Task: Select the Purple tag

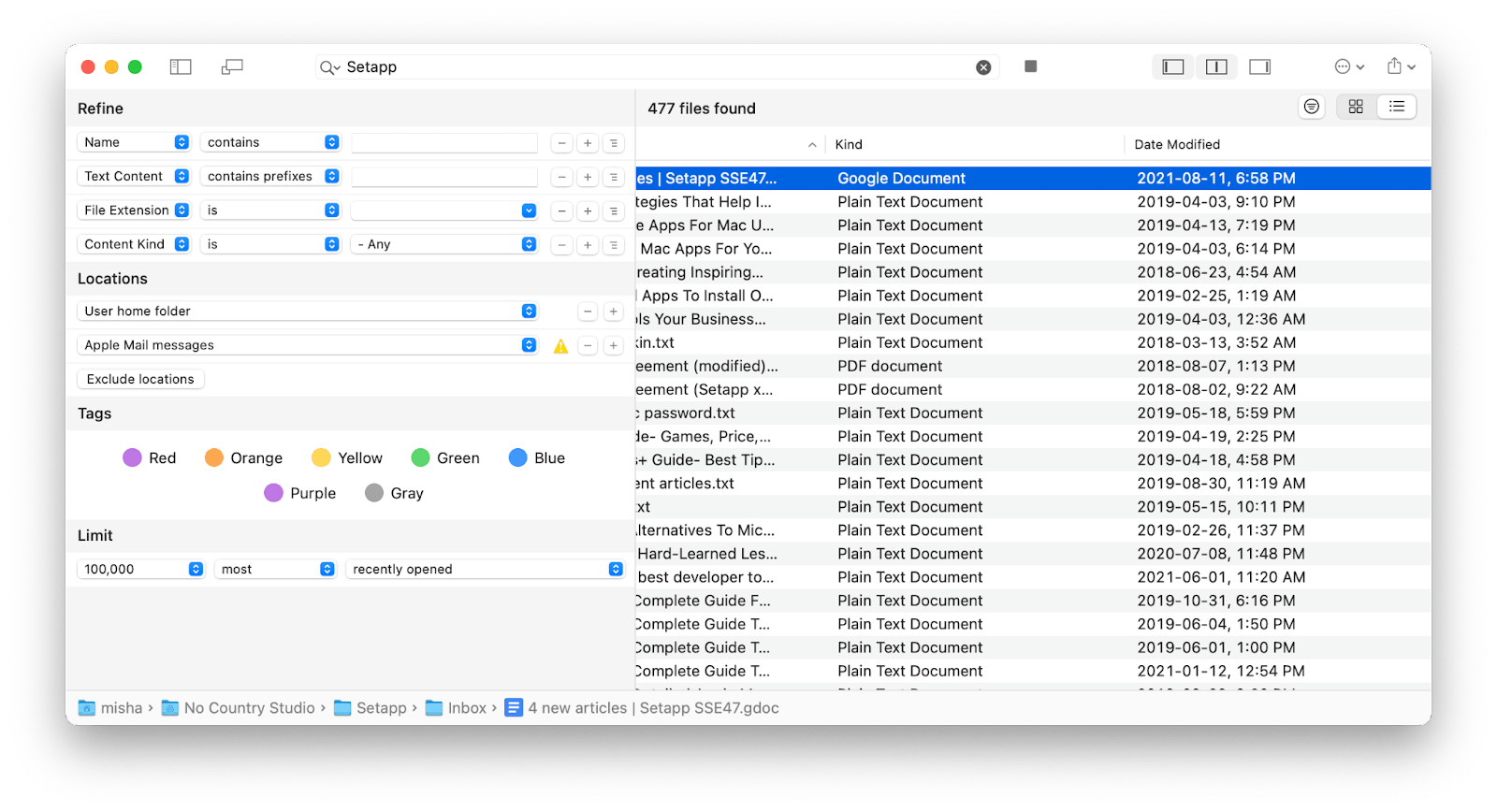Action: pos(300,493)
